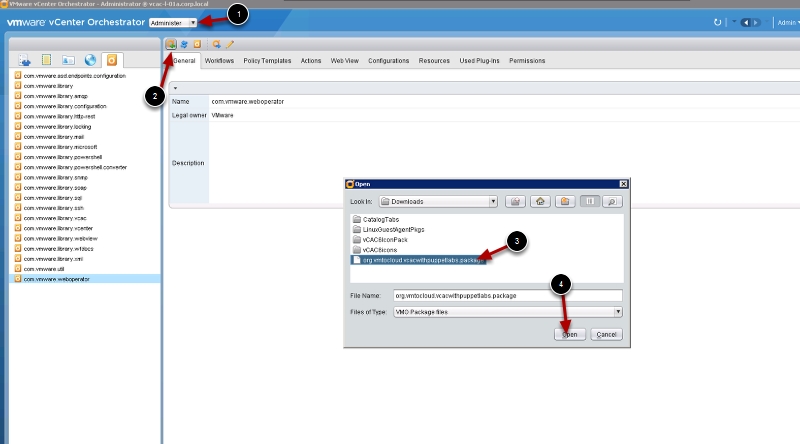Click Up One Level icon in Open dialog

(x=515, y=202)
